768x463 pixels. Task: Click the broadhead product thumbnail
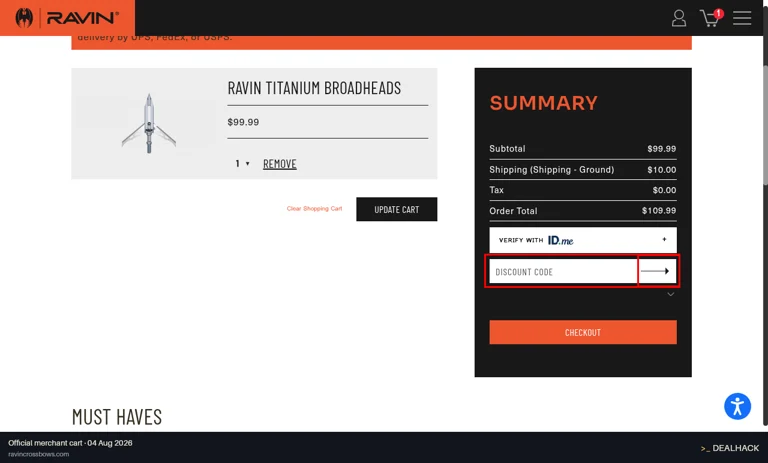click(149, 123)
